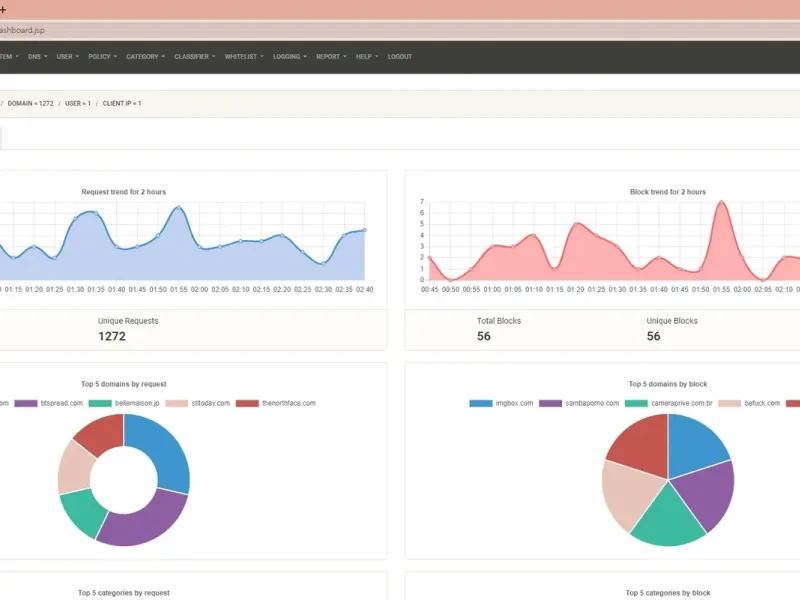This screenshot has width=800, height=600.
Task: Click the block trend peak at 01:55
Action: pyautogui.click(x=721, y=202)
